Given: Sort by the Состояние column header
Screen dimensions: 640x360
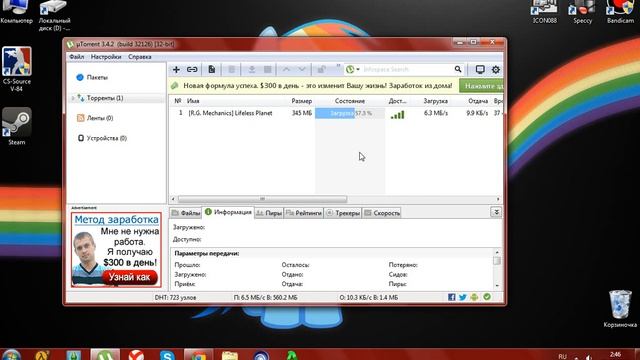Looking at the screenshot, I should pos(350,101).
